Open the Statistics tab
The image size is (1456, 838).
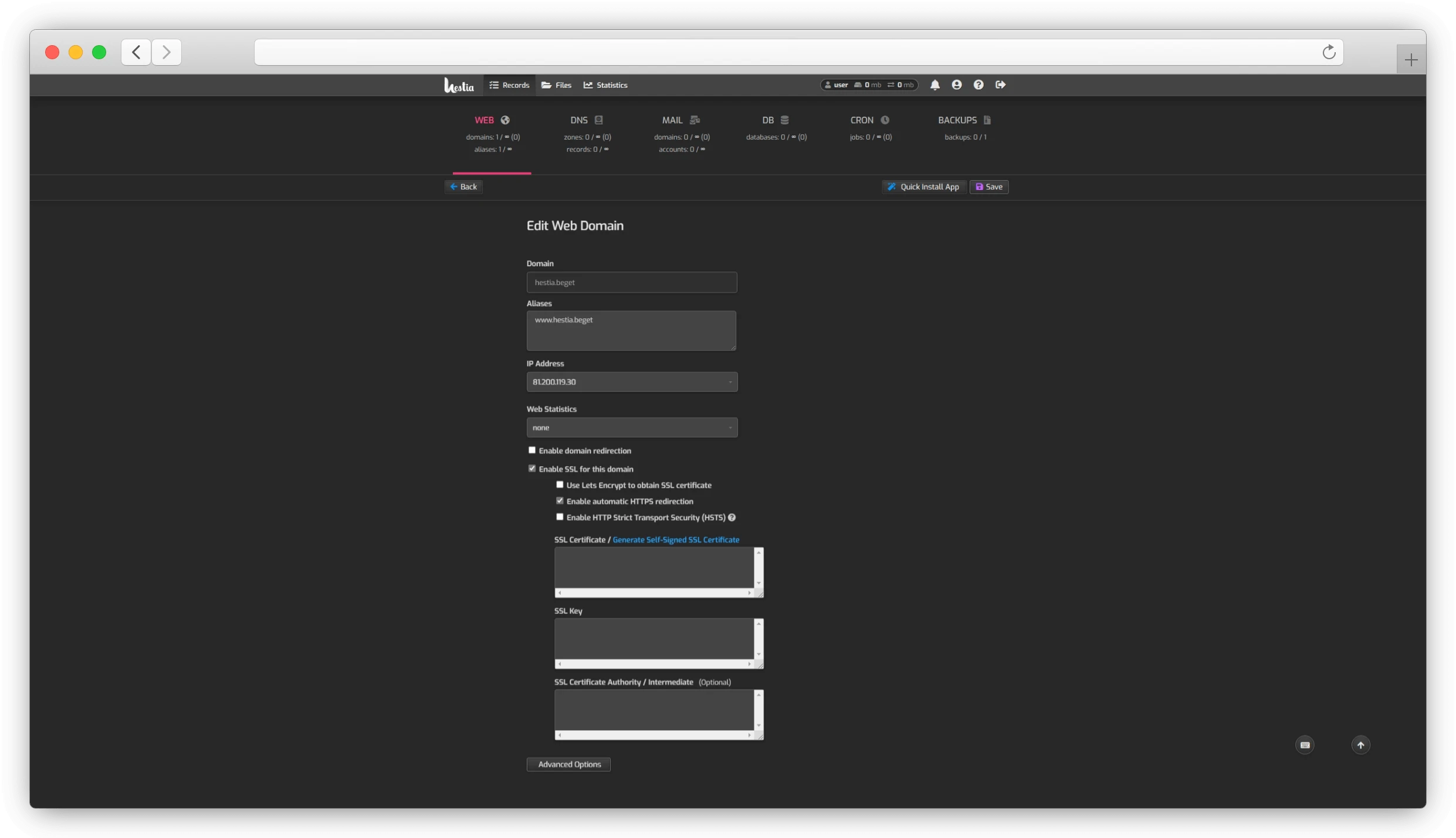pyautogui.click(x=605, y=84)
